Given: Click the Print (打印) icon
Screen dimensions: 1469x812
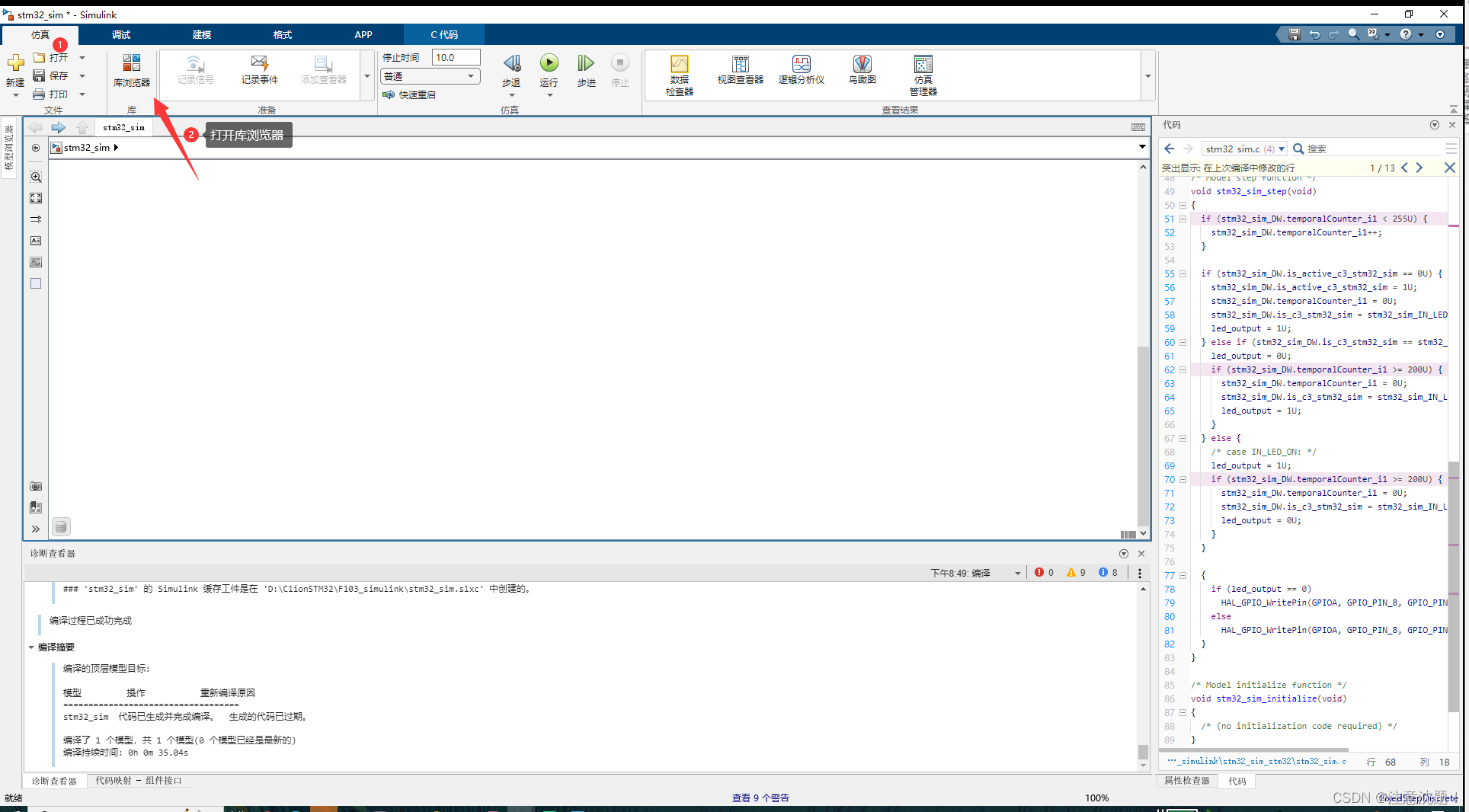Looking at the screenshot, I should pyautogui.click(x=39, y=94).
